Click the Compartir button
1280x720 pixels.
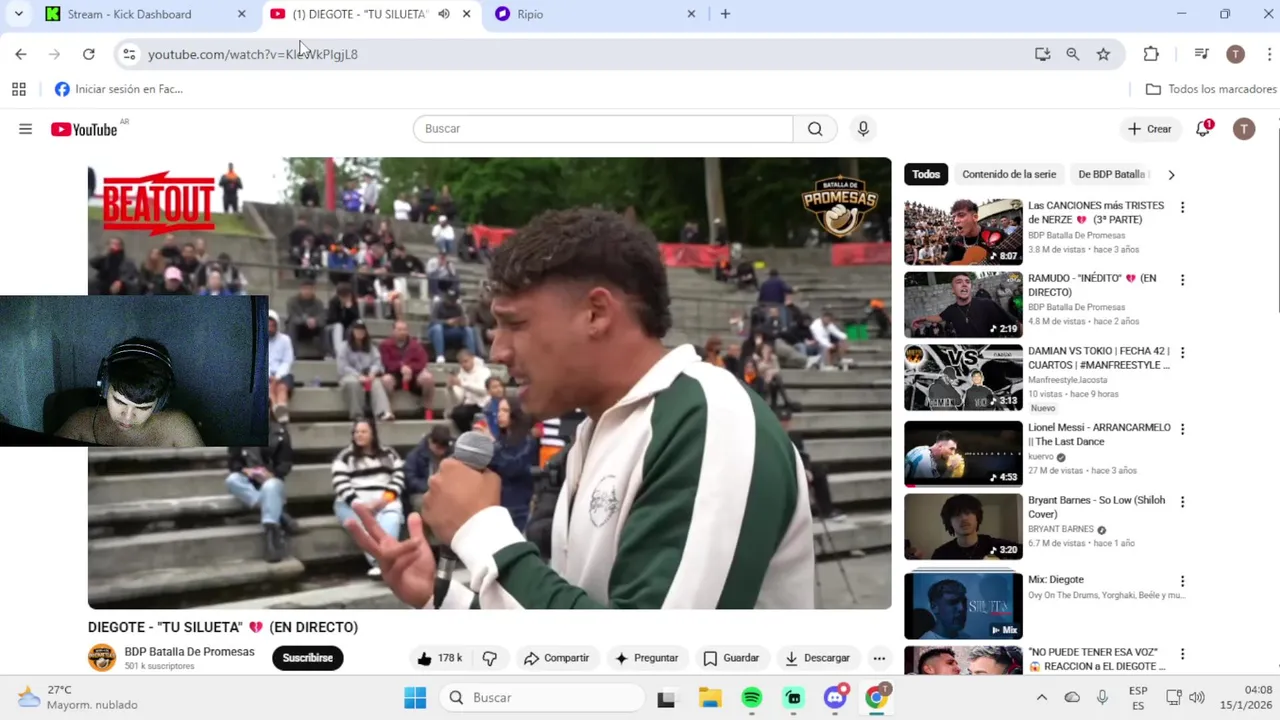(x=557, y=658)
